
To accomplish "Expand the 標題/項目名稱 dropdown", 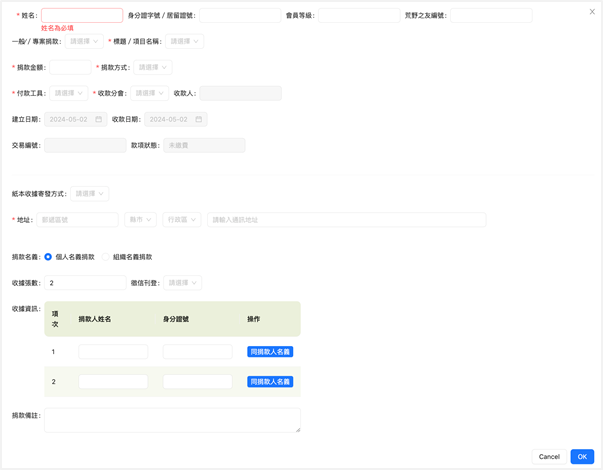I will [x=184, y=42].
